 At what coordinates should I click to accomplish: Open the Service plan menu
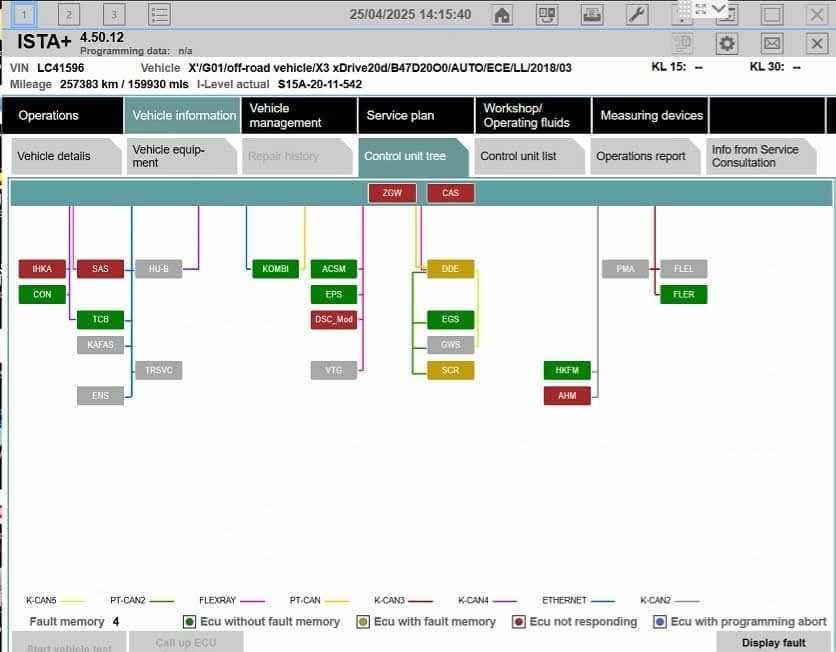click(416, 115)
